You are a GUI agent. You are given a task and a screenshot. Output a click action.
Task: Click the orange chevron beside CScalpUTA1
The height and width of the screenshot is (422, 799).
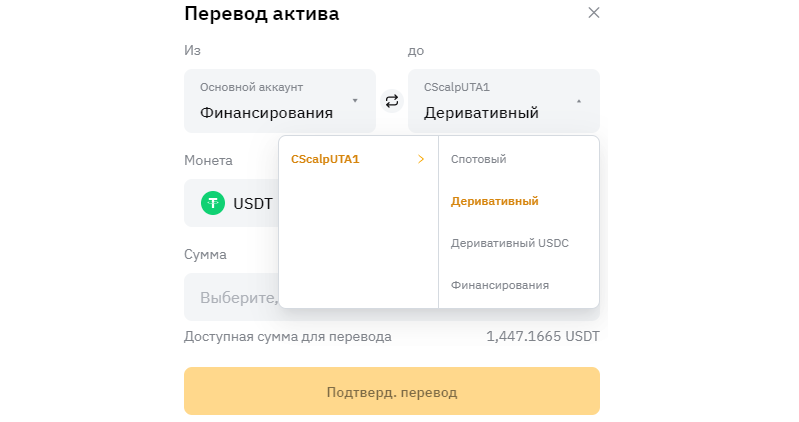point(421,159)
